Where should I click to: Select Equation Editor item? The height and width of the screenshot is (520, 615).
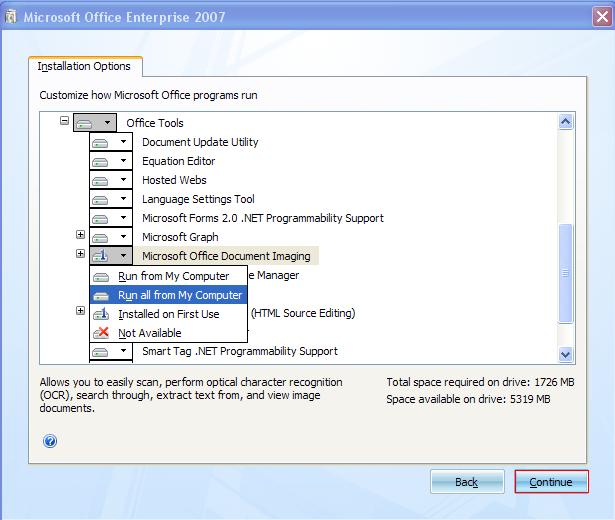tap(178, 161)
